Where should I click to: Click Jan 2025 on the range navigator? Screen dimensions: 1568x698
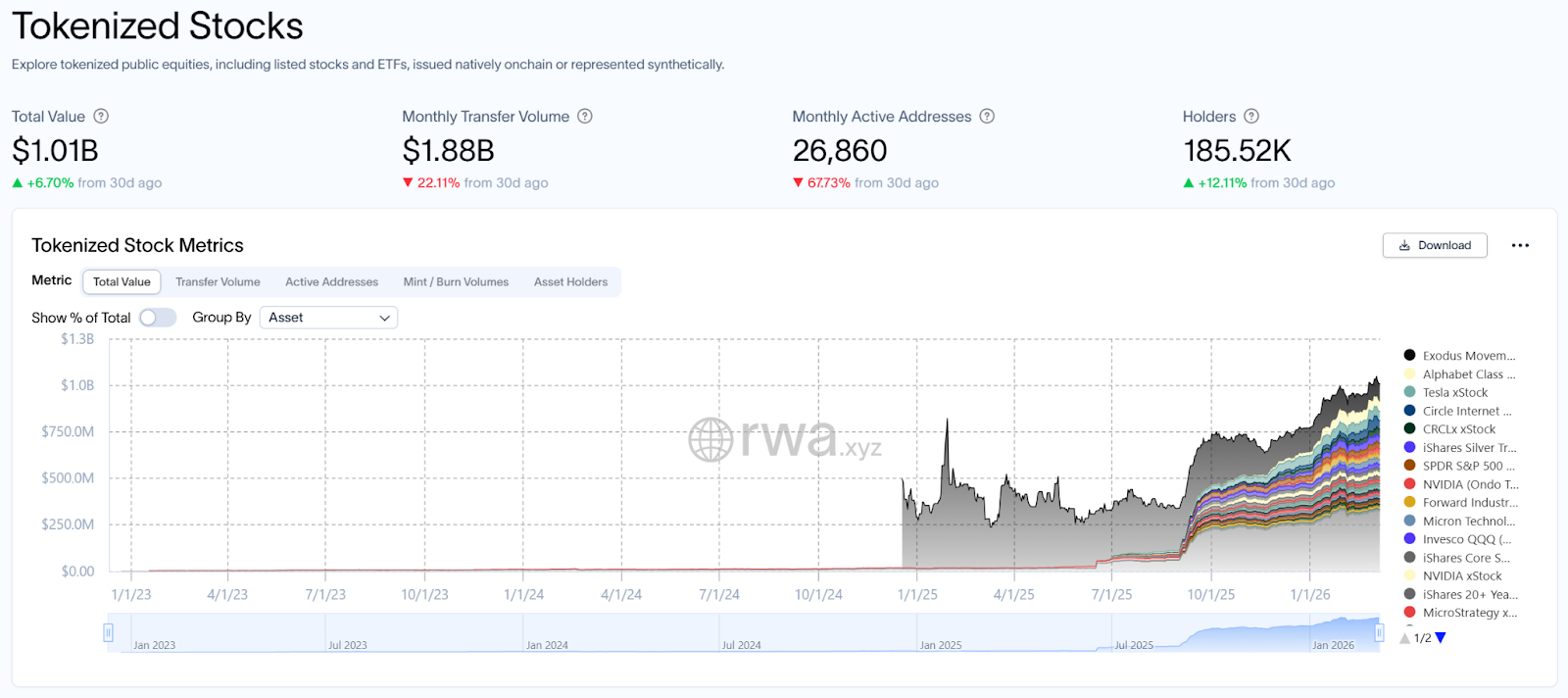(x=941, y=645)
